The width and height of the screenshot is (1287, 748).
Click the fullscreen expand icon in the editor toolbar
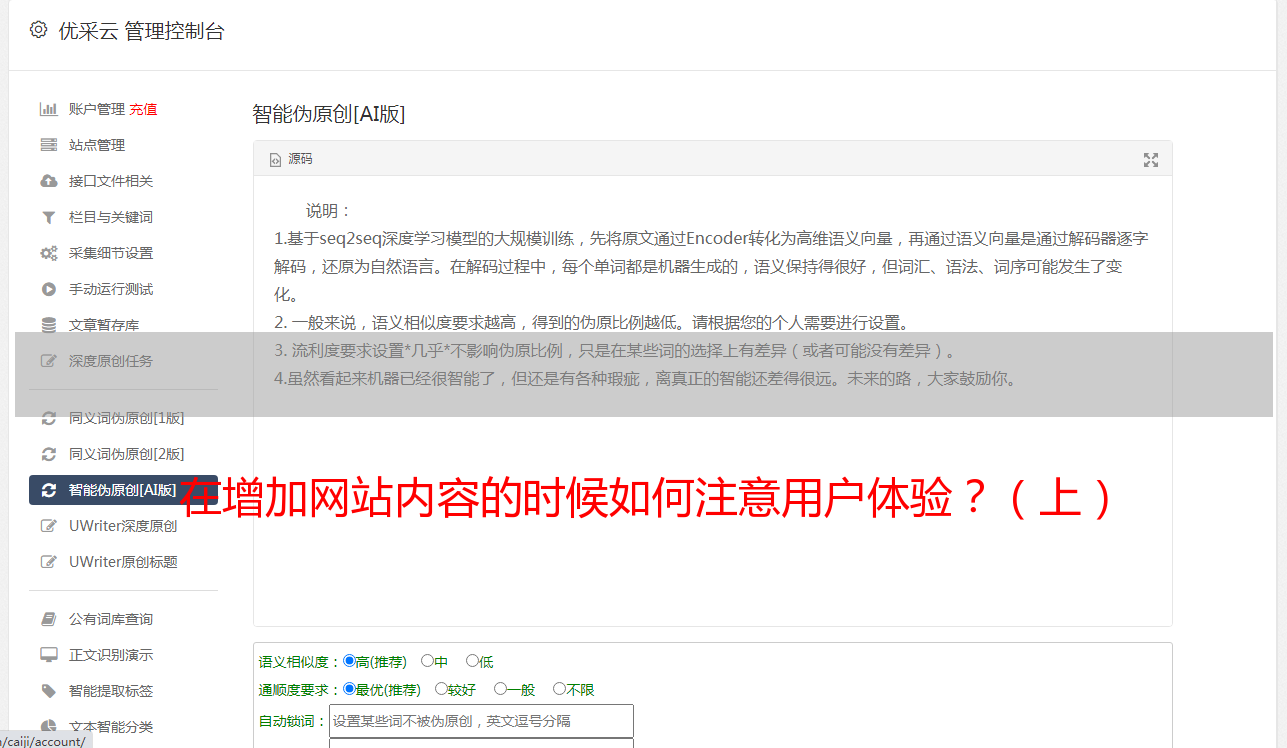1151,160
